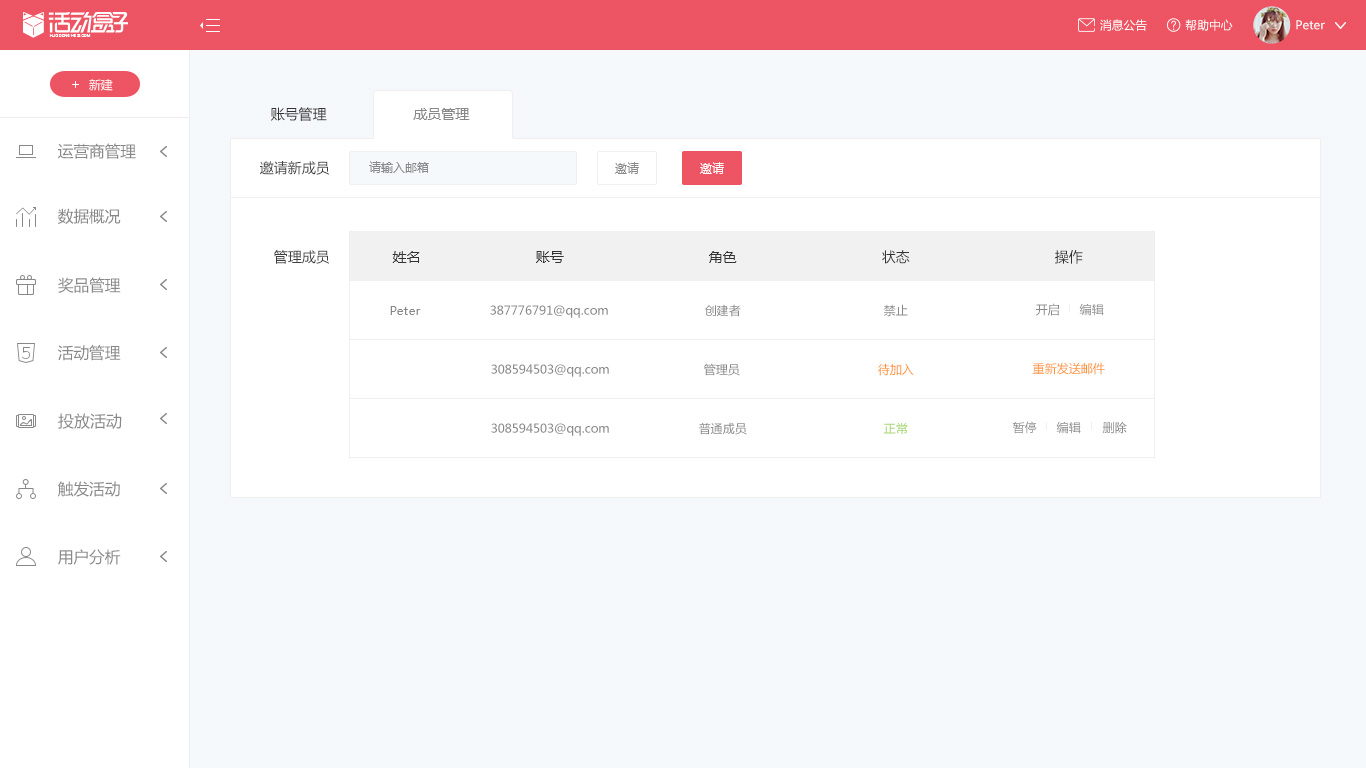Click the green 正常 status
The width and height of the screenshot is (1366, 768).
pyautogui.click(x=896, y=429)
